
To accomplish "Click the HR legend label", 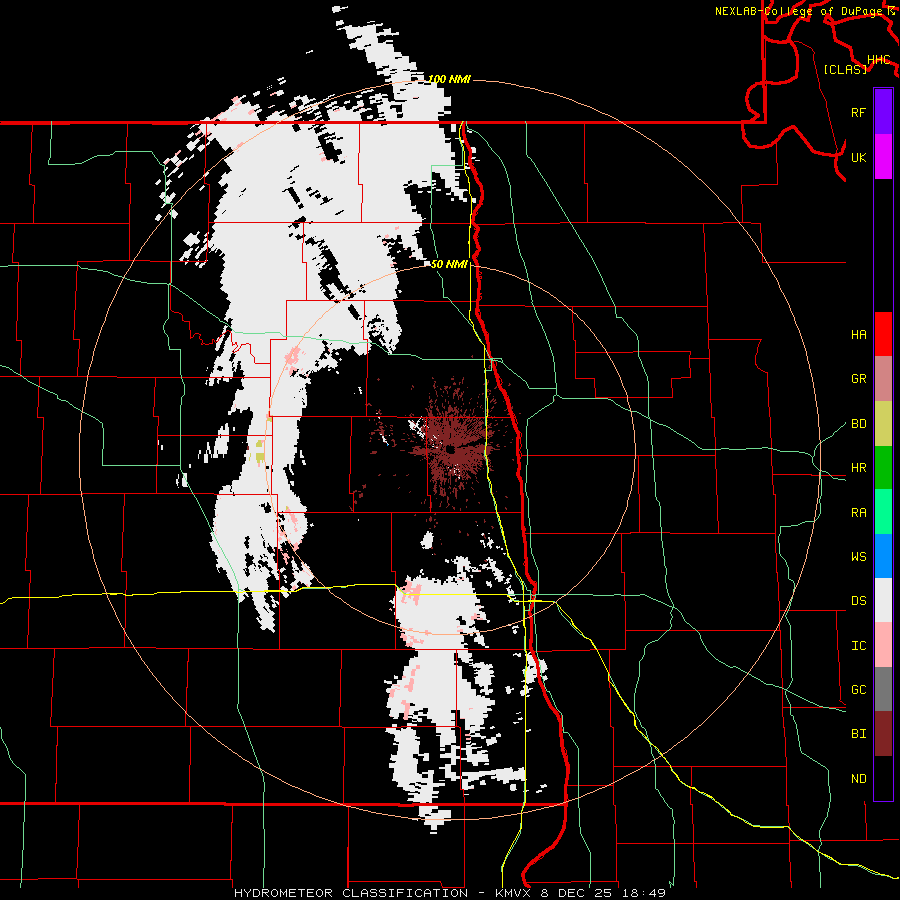I will click(x=859, y=468).
